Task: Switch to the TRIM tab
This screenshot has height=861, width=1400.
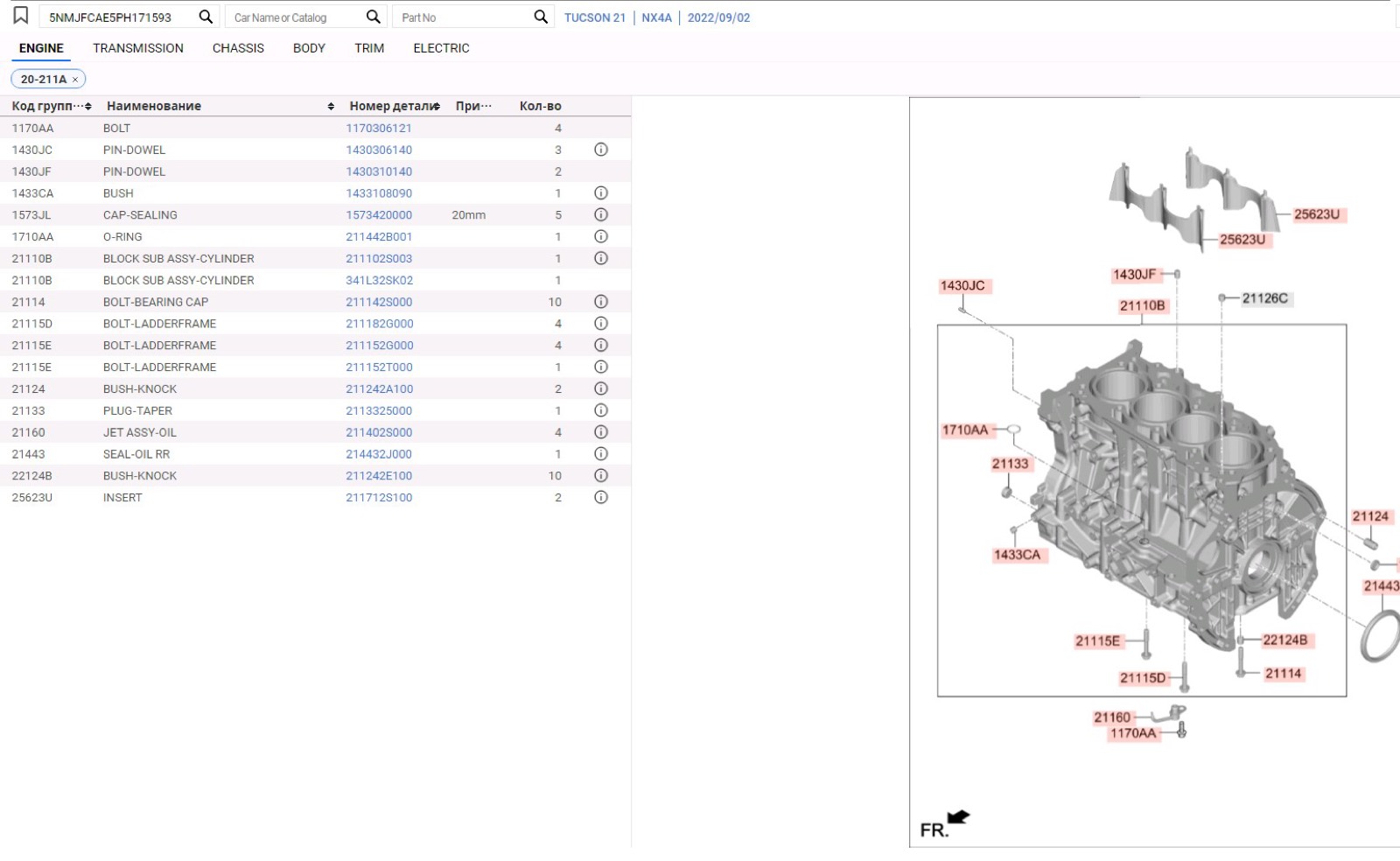Action: [369, 48]
